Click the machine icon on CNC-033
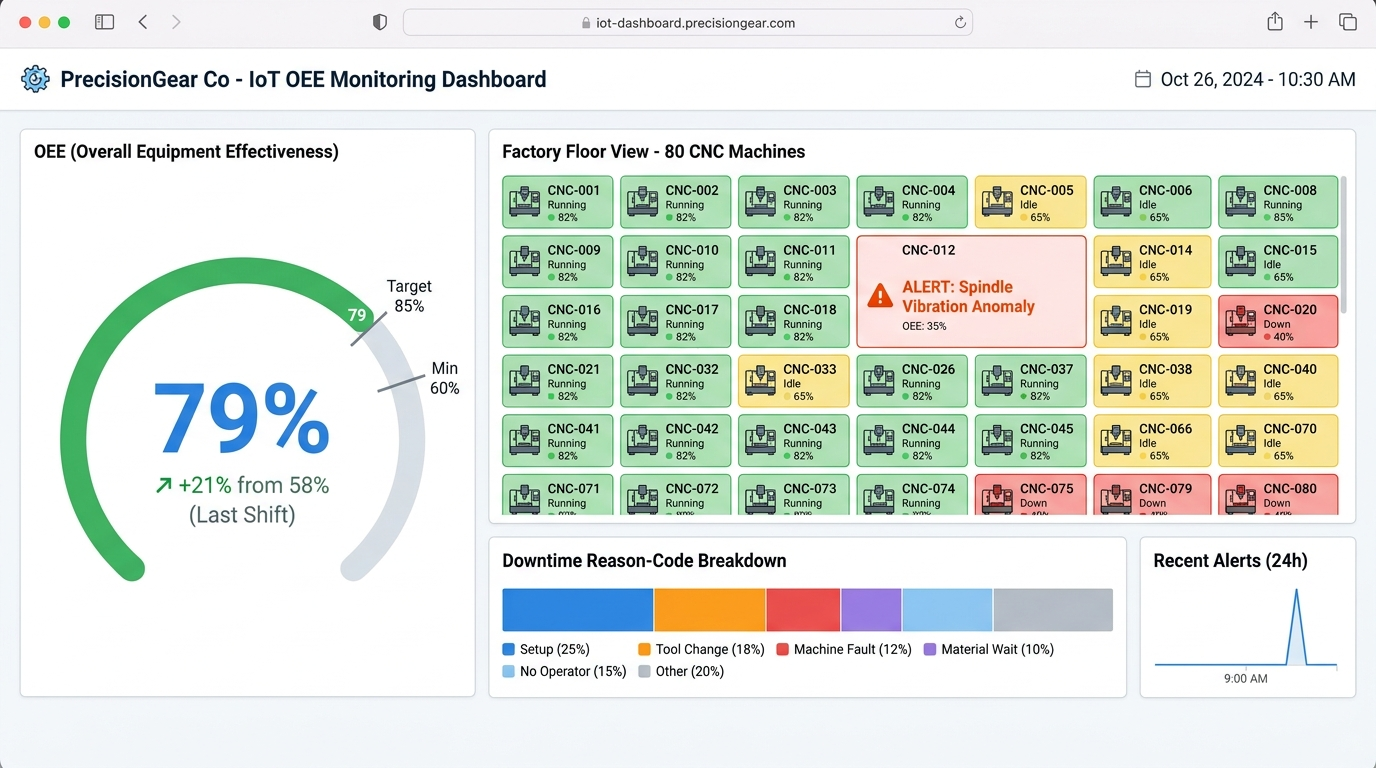 pyautogui.click(x=761, y=382)
